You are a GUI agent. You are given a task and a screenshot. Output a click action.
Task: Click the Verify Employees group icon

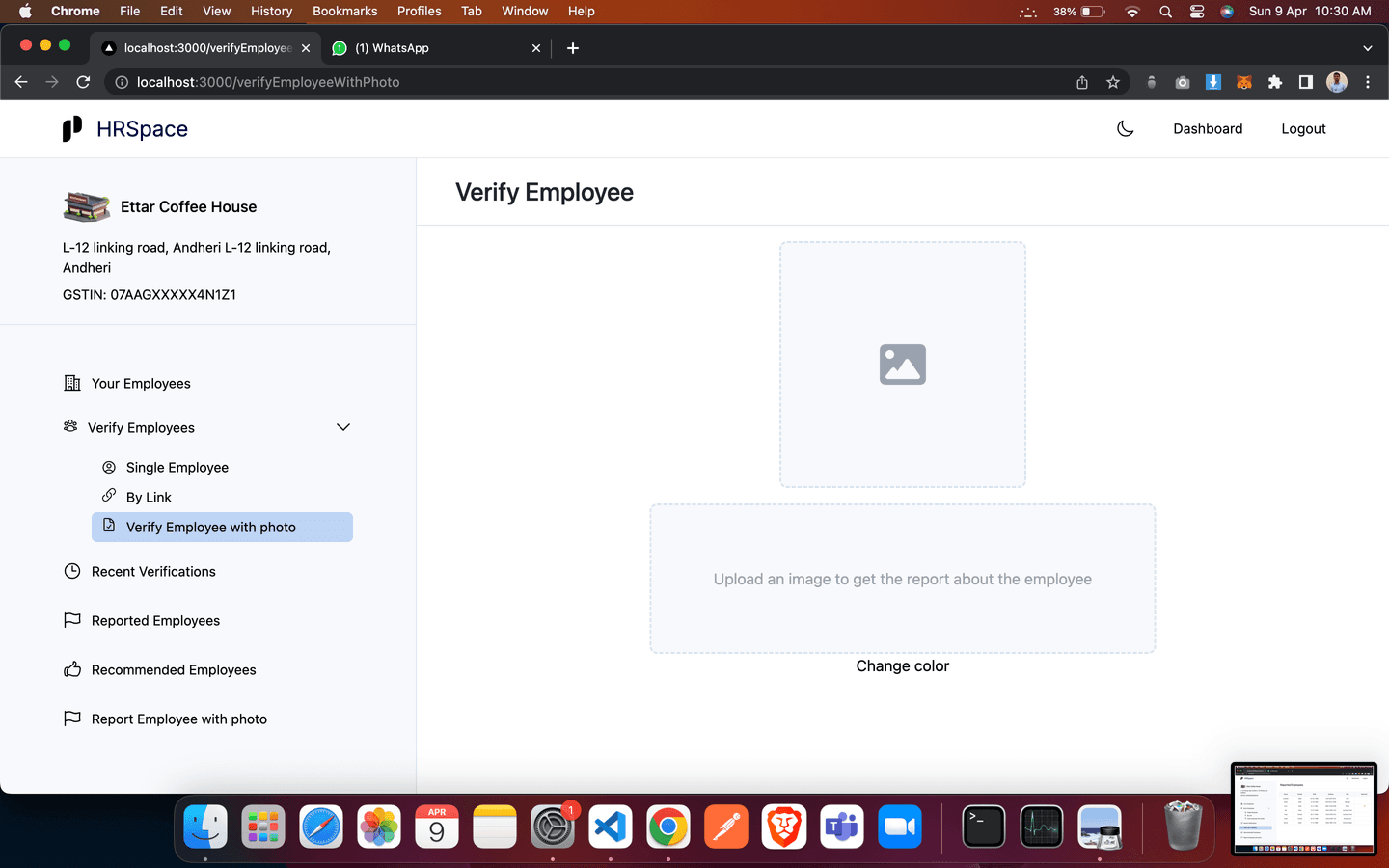pos(70,426)
